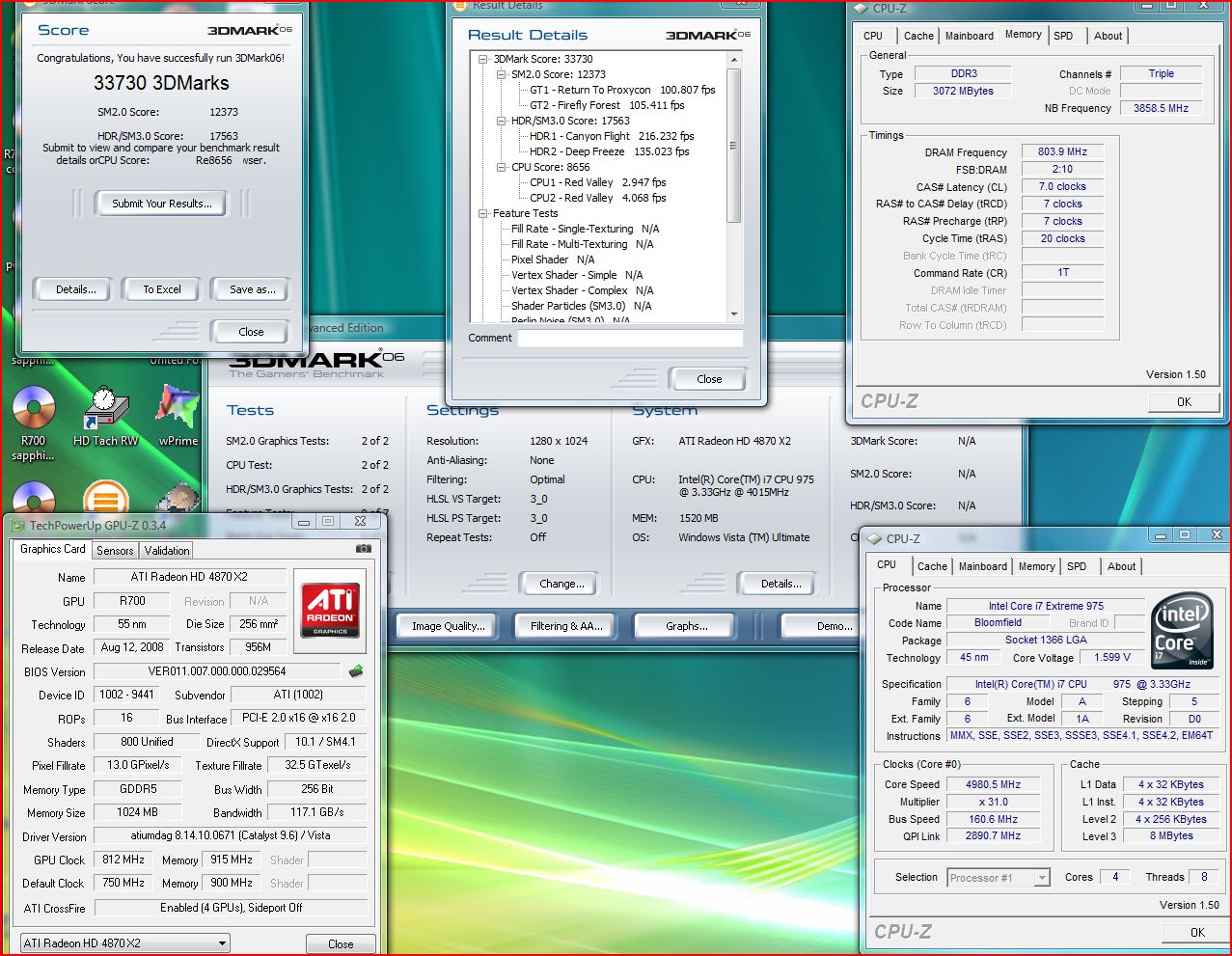
Task: Click the Details... button in Score window
Action: [x=76, y=289]
